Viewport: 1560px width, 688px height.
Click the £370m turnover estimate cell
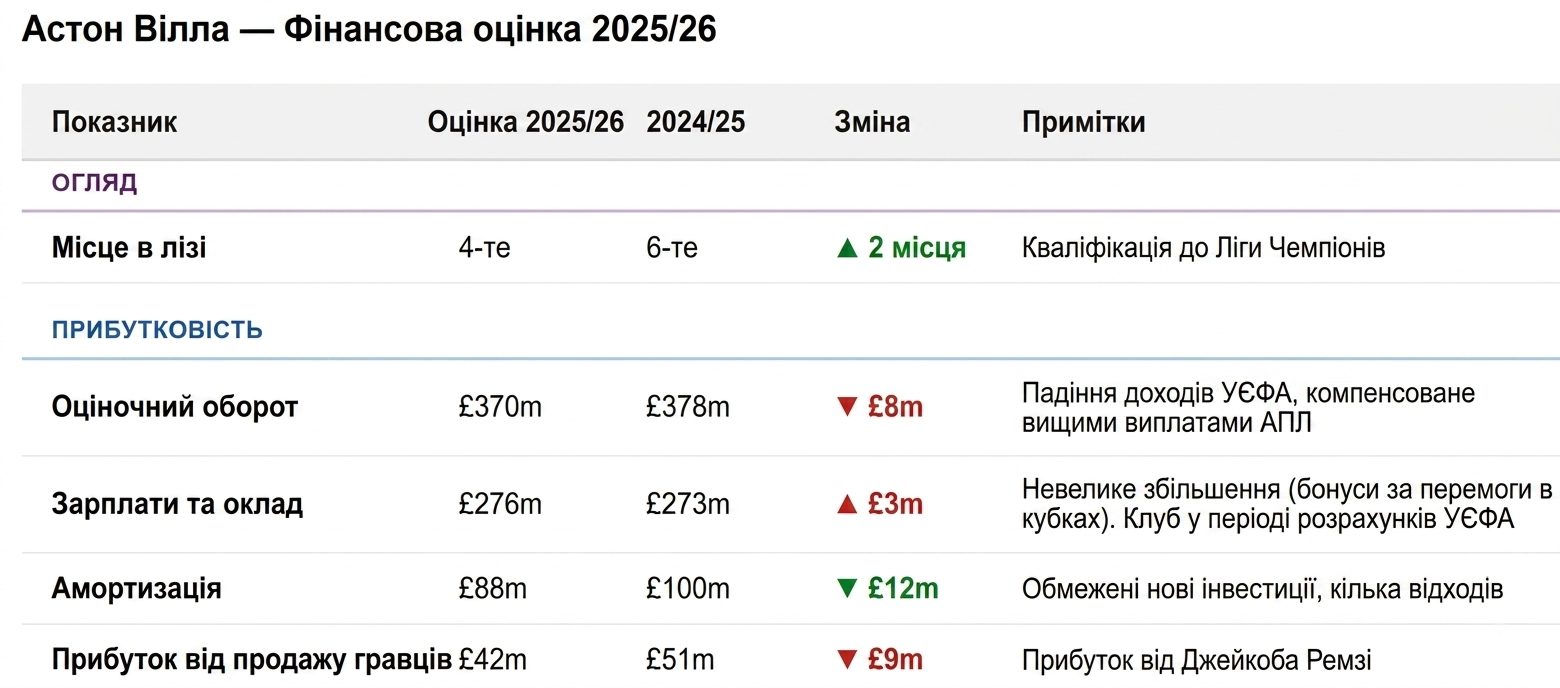point(500,408)
